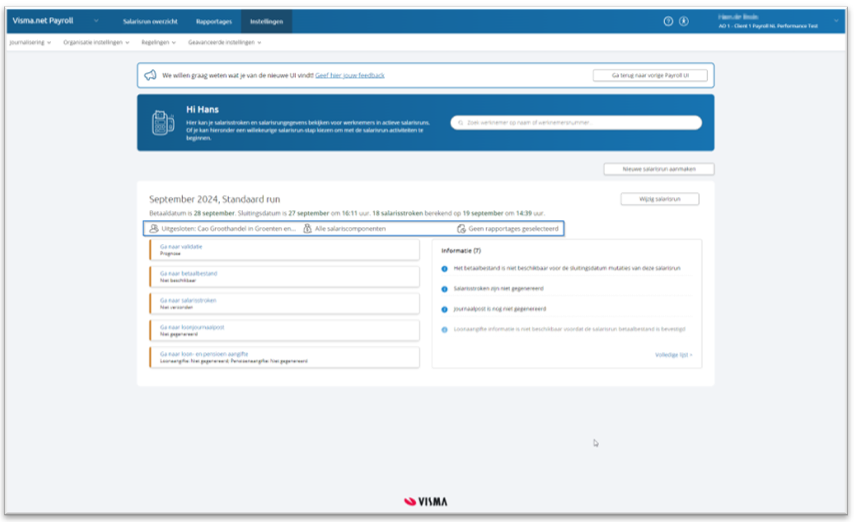Click info icon beside Journaalpost message

(444, 309)
